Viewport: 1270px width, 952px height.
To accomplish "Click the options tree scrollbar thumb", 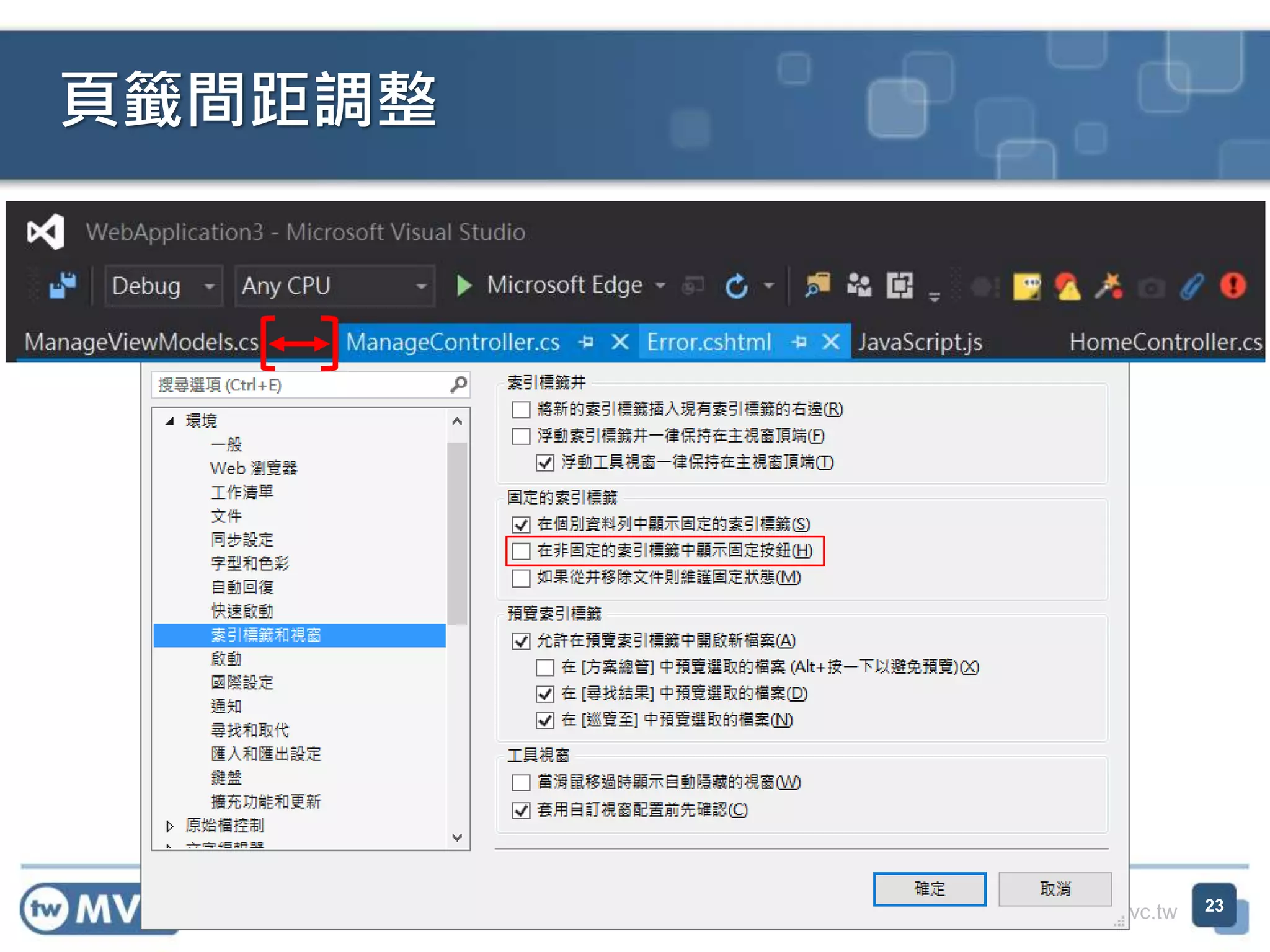I will pos(457,533).
